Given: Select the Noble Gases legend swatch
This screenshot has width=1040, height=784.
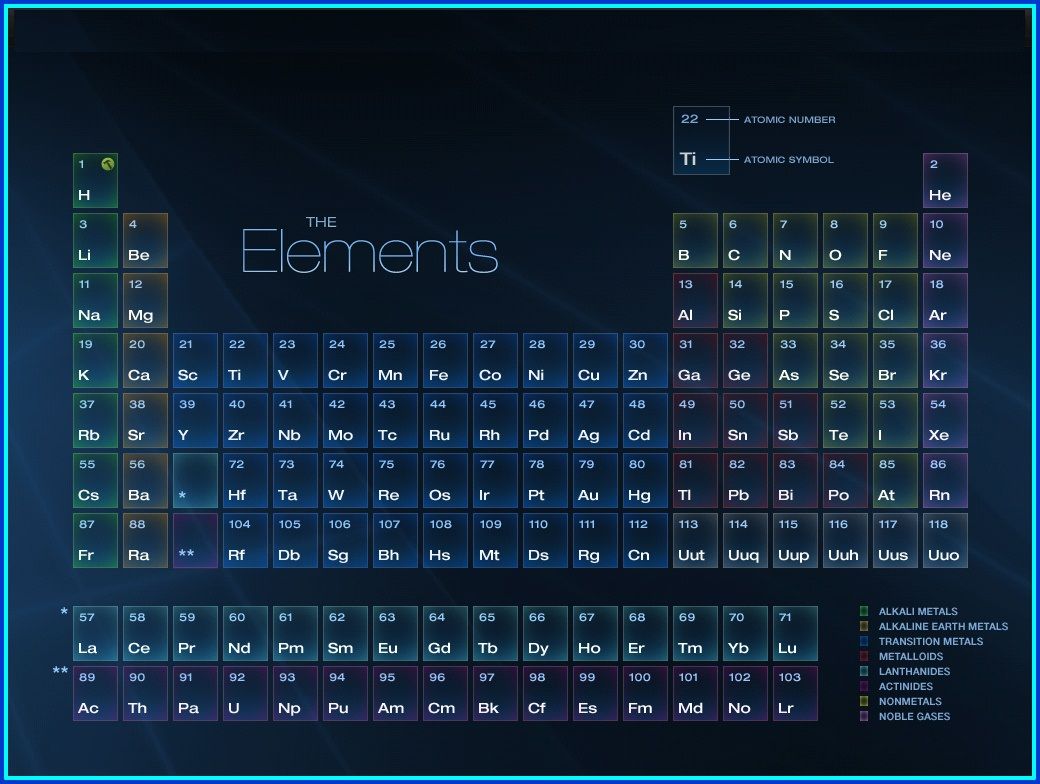Looking at the screenshot, I should click(864, 716).
